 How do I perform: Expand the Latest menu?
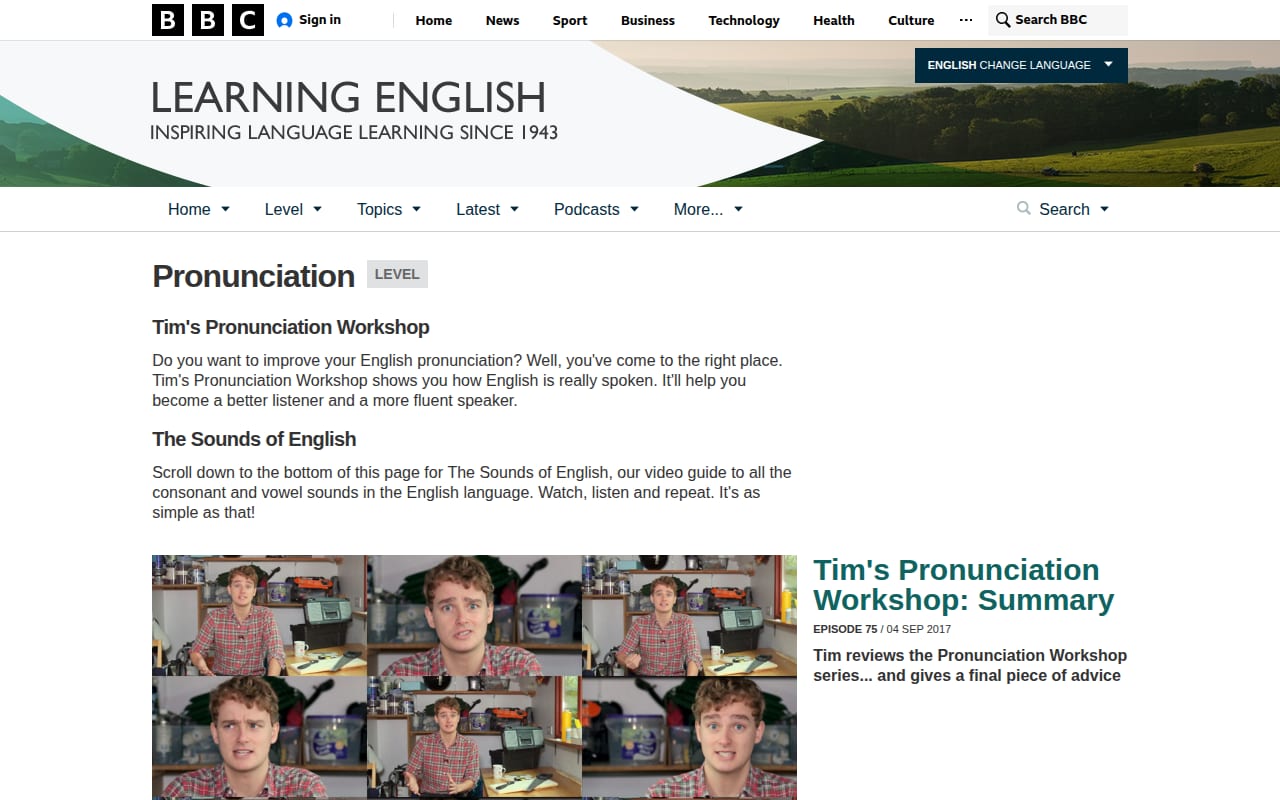click(x=487, y=209)
